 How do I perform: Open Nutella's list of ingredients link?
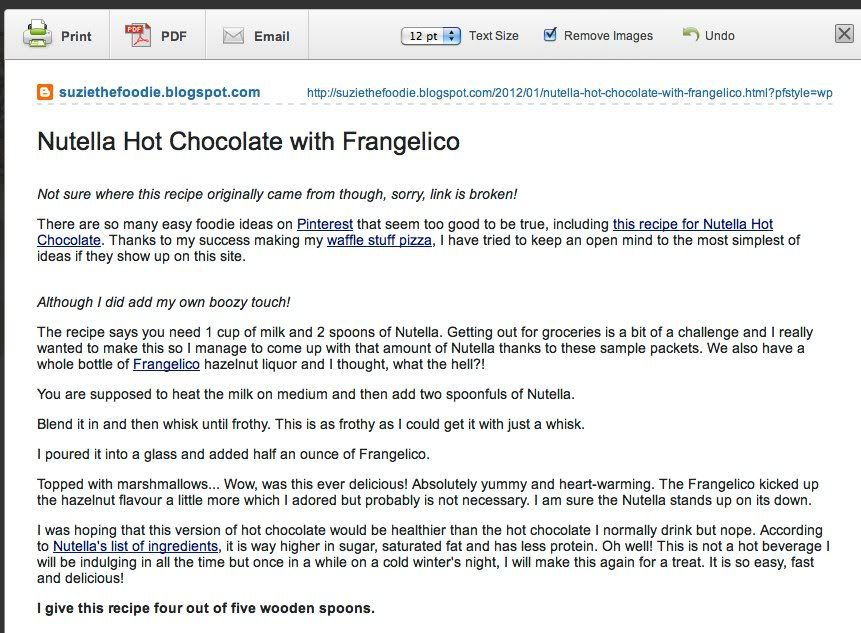point(136,546)
